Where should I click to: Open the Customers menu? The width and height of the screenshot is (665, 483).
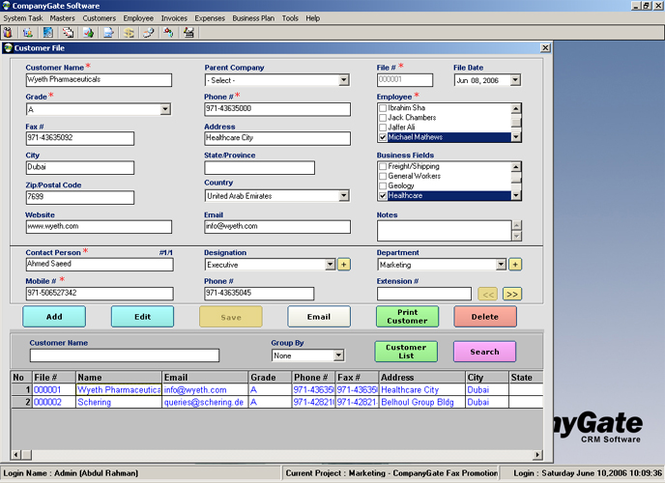click(99, 18)
